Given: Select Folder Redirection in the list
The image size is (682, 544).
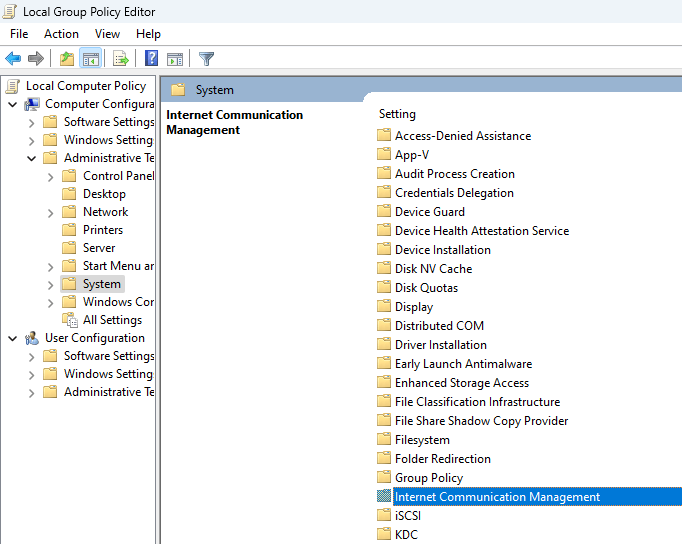Looking at the screenshot, I should pyautogui.click(x=443, y=459).
